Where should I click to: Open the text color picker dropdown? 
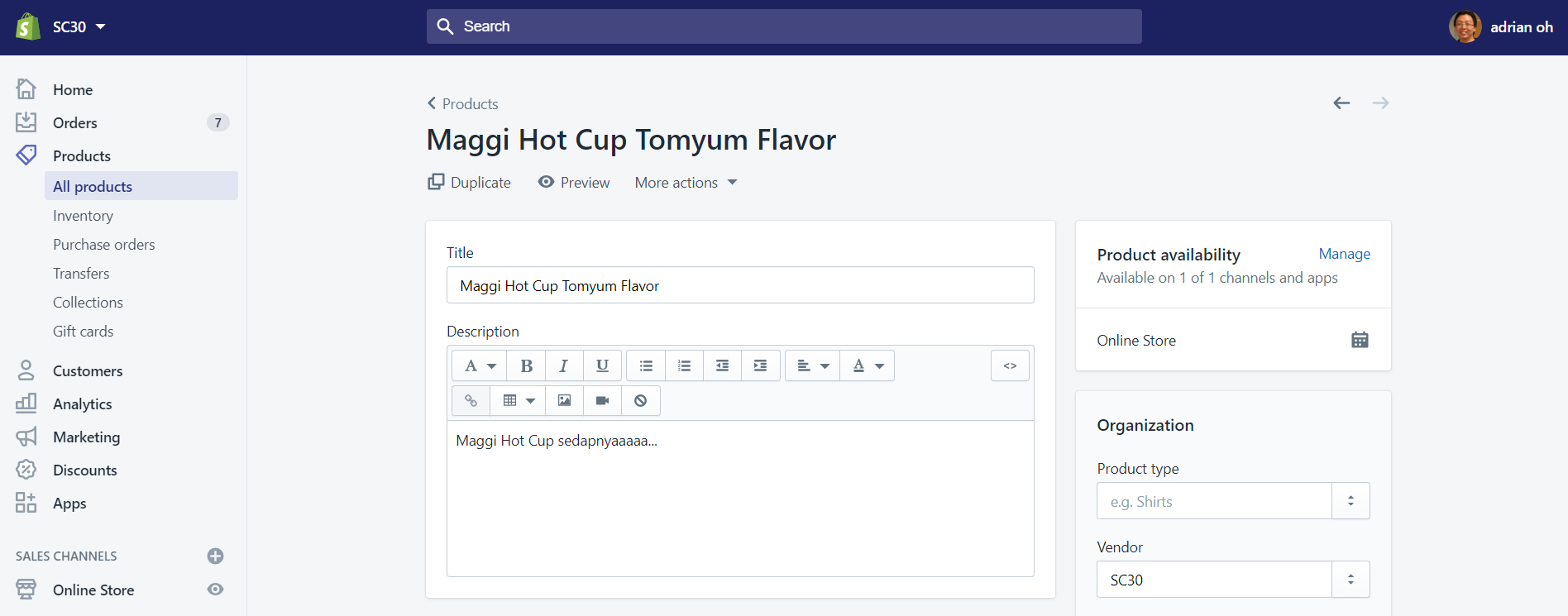click(868, 365)
